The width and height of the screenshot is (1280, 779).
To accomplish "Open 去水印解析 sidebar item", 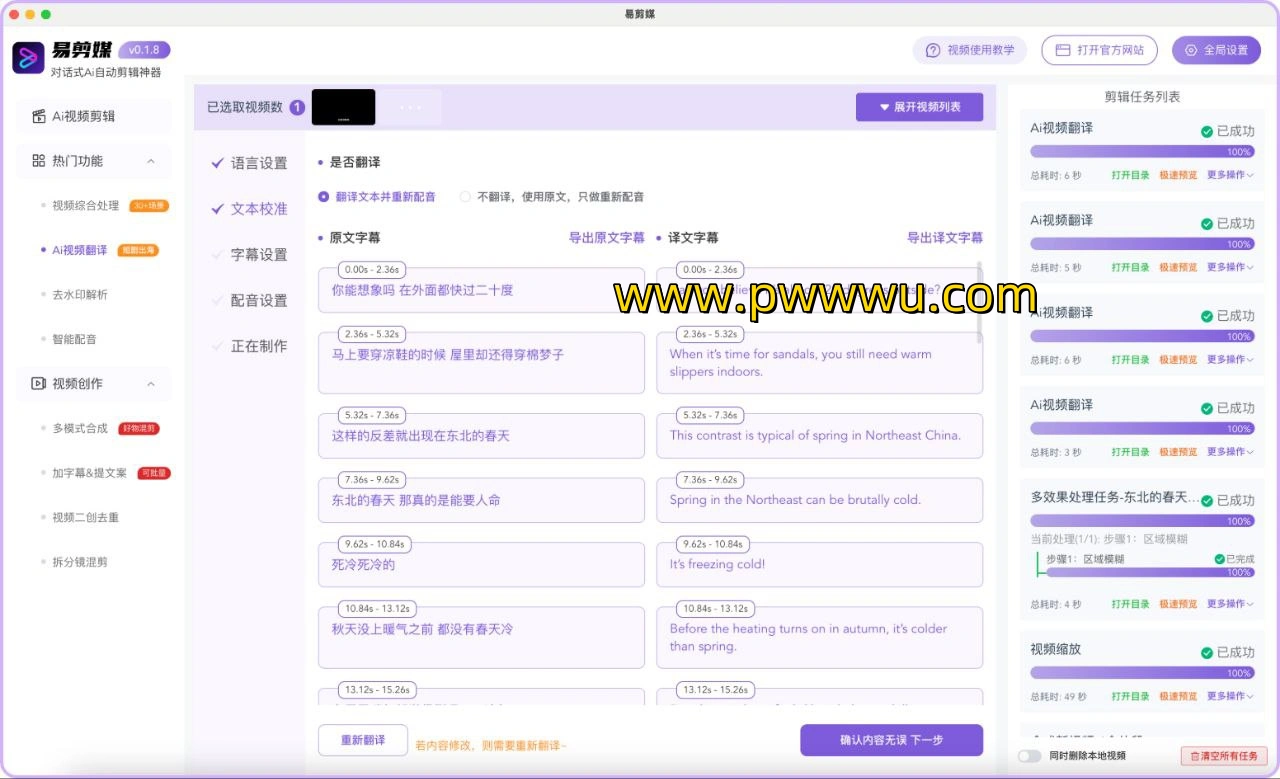I will tap(79, 294).
